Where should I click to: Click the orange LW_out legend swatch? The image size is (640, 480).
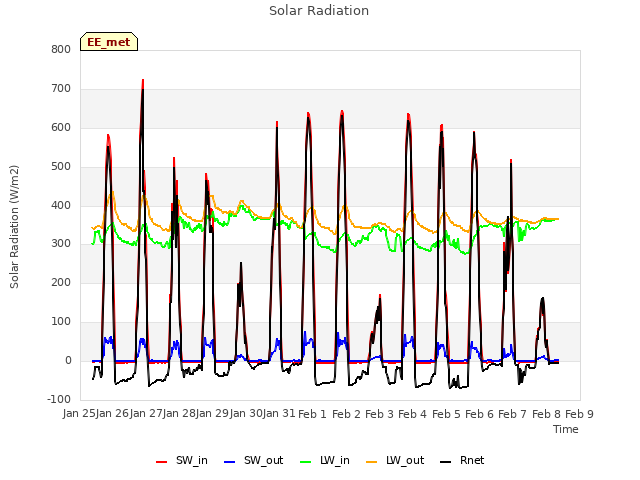click(372, 462)
